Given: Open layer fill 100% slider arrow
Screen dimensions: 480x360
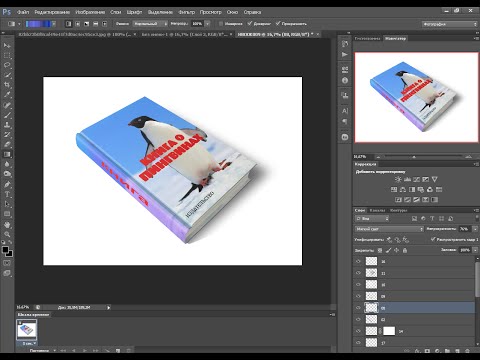Looking at the screenshot, I should 475,250.
